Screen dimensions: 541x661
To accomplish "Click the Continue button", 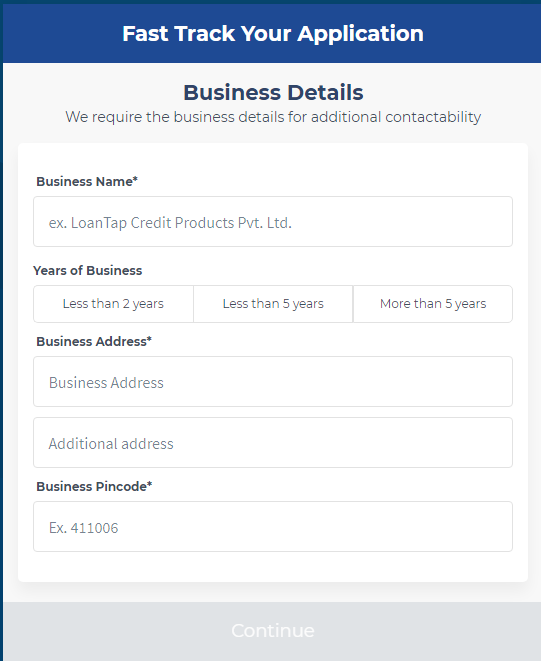I will click(x=272, y=631).
